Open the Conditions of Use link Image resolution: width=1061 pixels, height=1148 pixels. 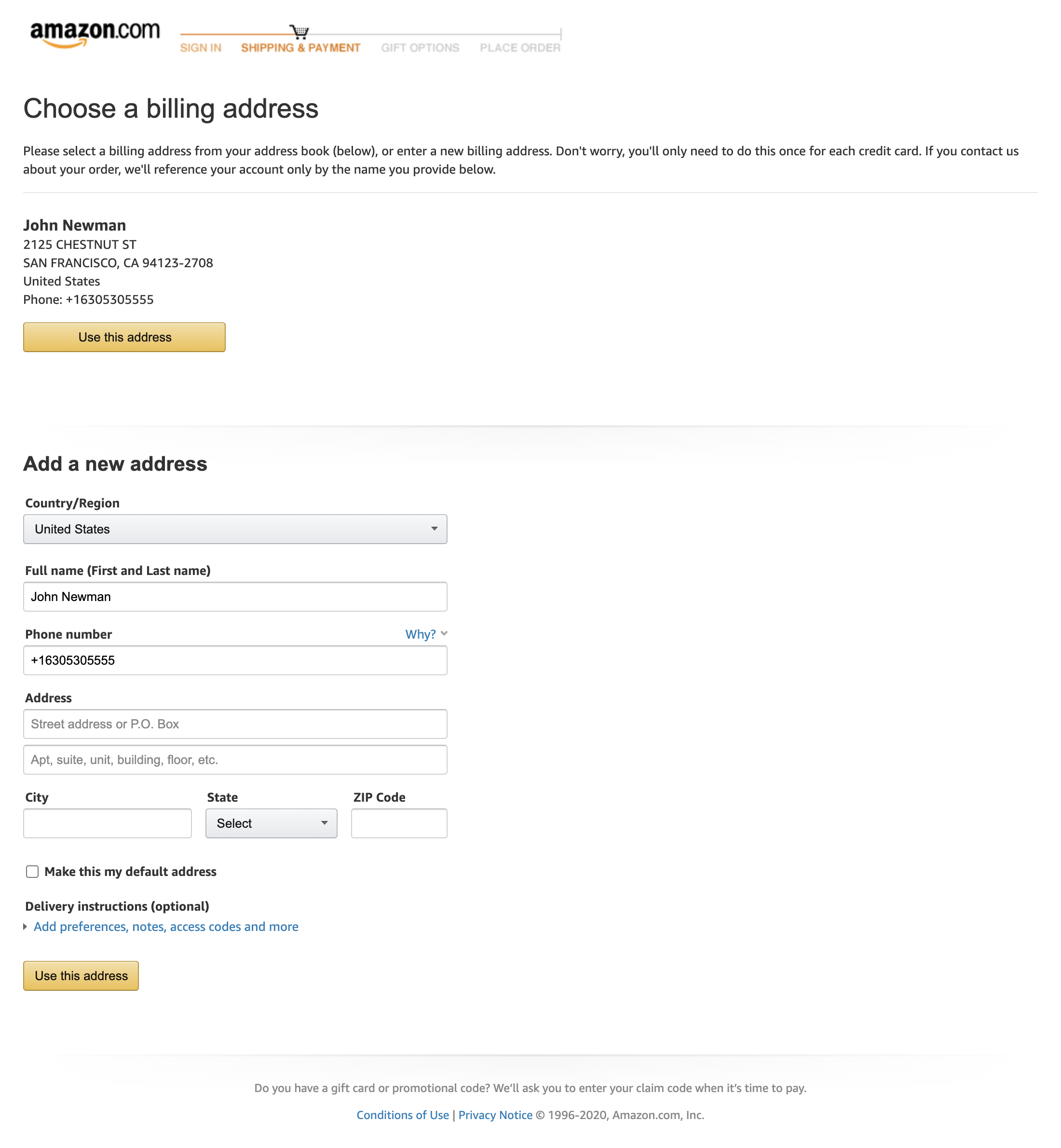[403, 1115]
